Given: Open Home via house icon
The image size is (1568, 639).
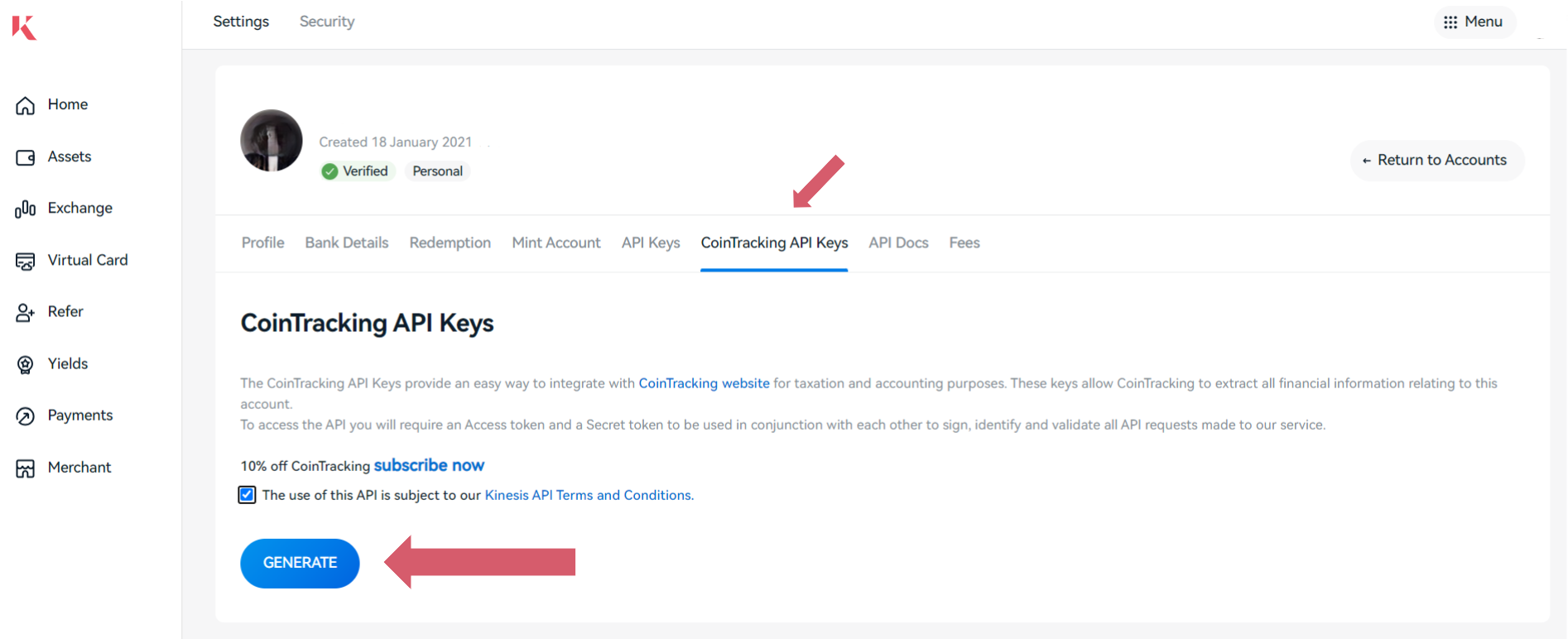Looking at the screenshot, I should coord(26,105).
